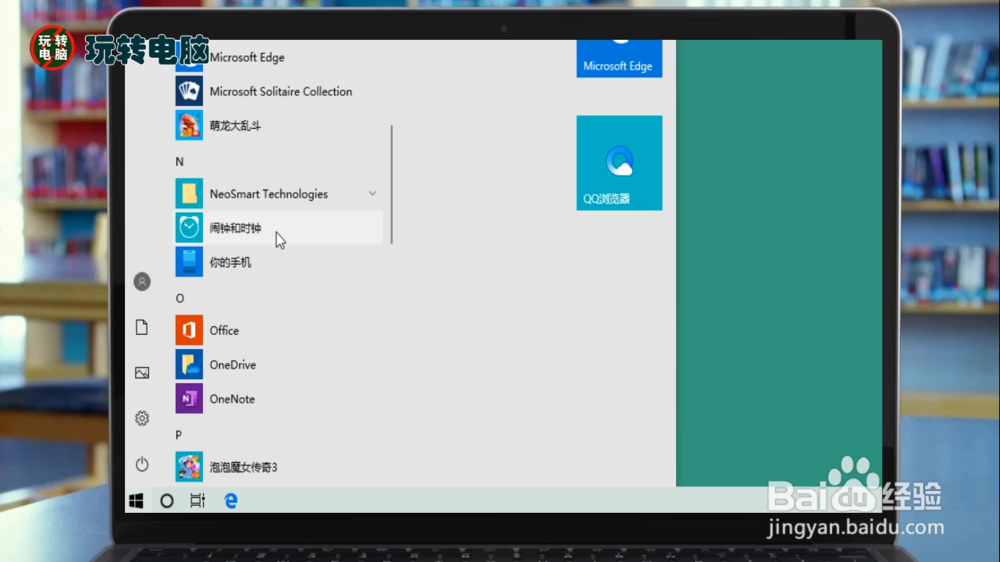The height and width of the screenshot is (562, 1000).
Task: Click the NeoSmart Technologies folder icon
Action: pyautogui.click(x=189, y=193)
